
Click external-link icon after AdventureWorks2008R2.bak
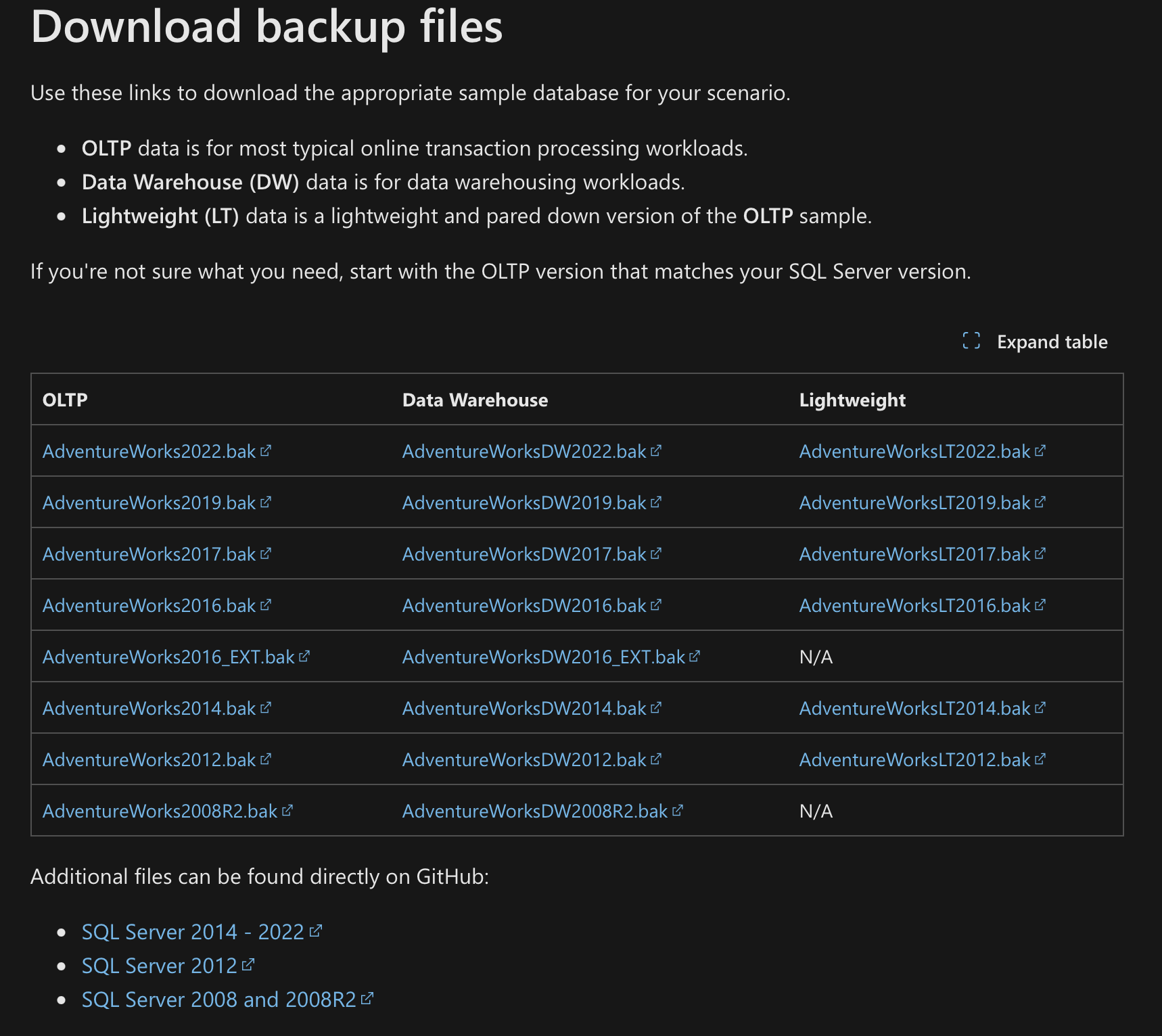pyautogui.click(x=287, y=810)
